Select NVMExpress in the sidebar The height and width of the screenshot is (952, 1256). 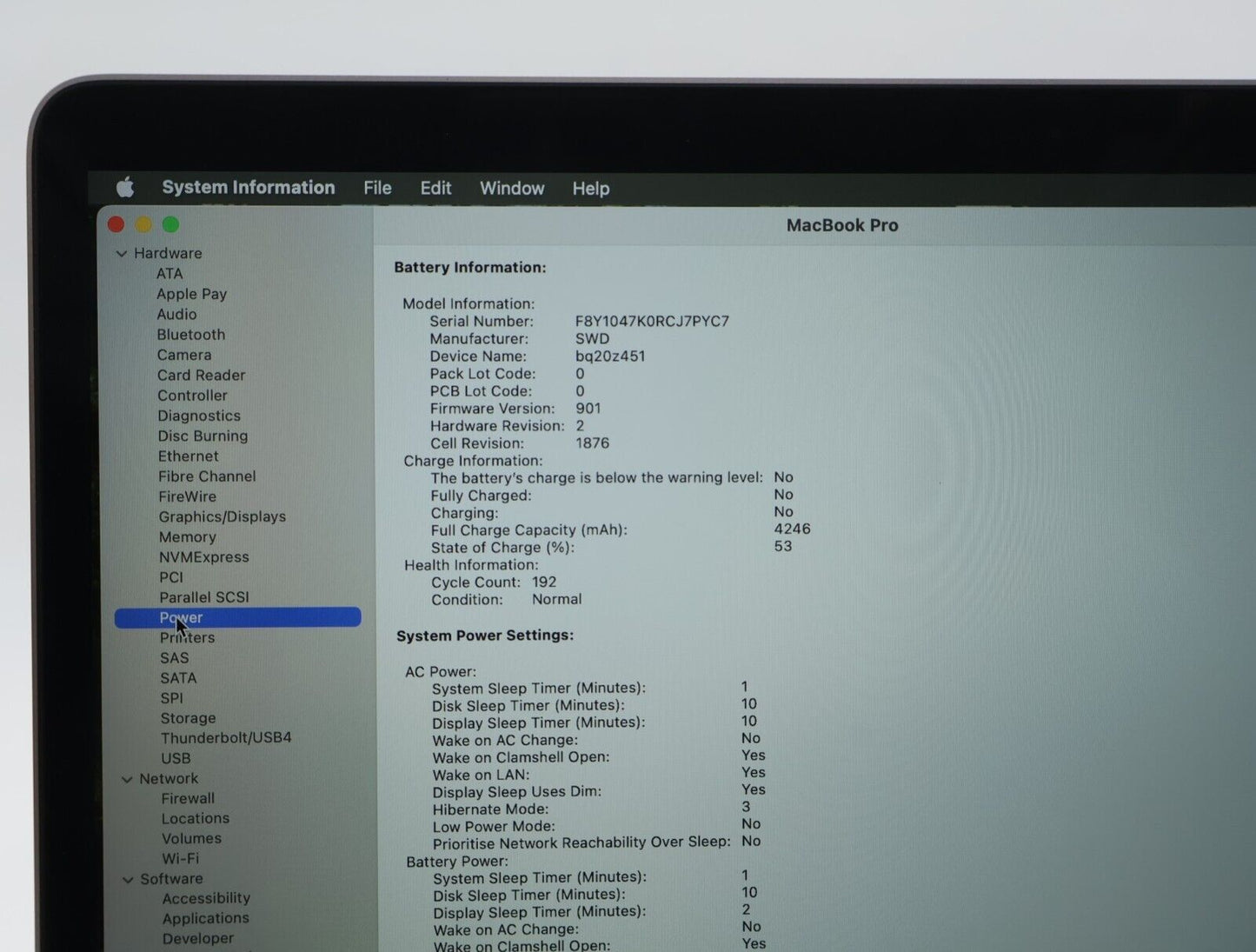coord(203,557)
